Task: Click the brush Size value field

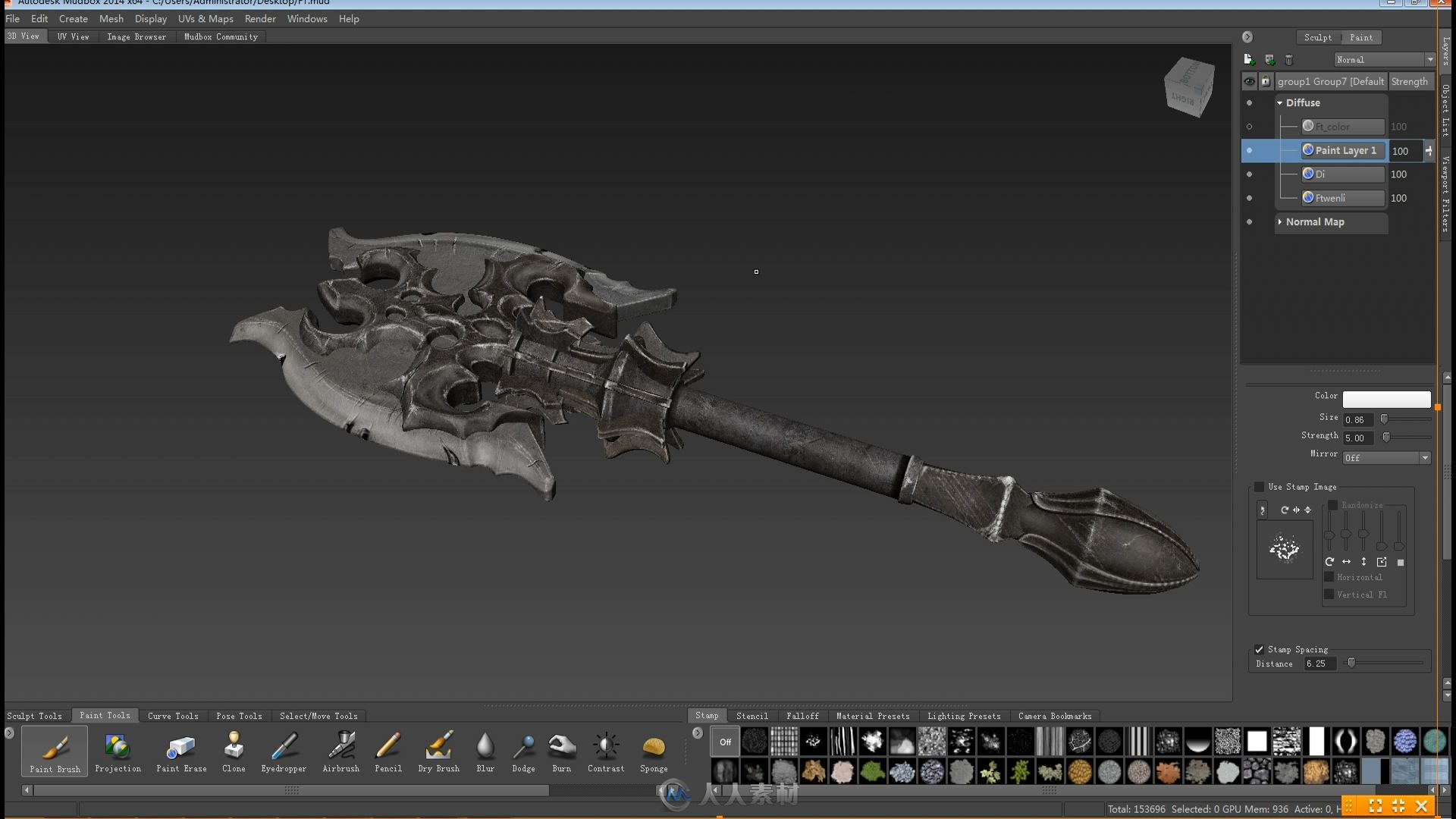Action: tap(1358, 419)
